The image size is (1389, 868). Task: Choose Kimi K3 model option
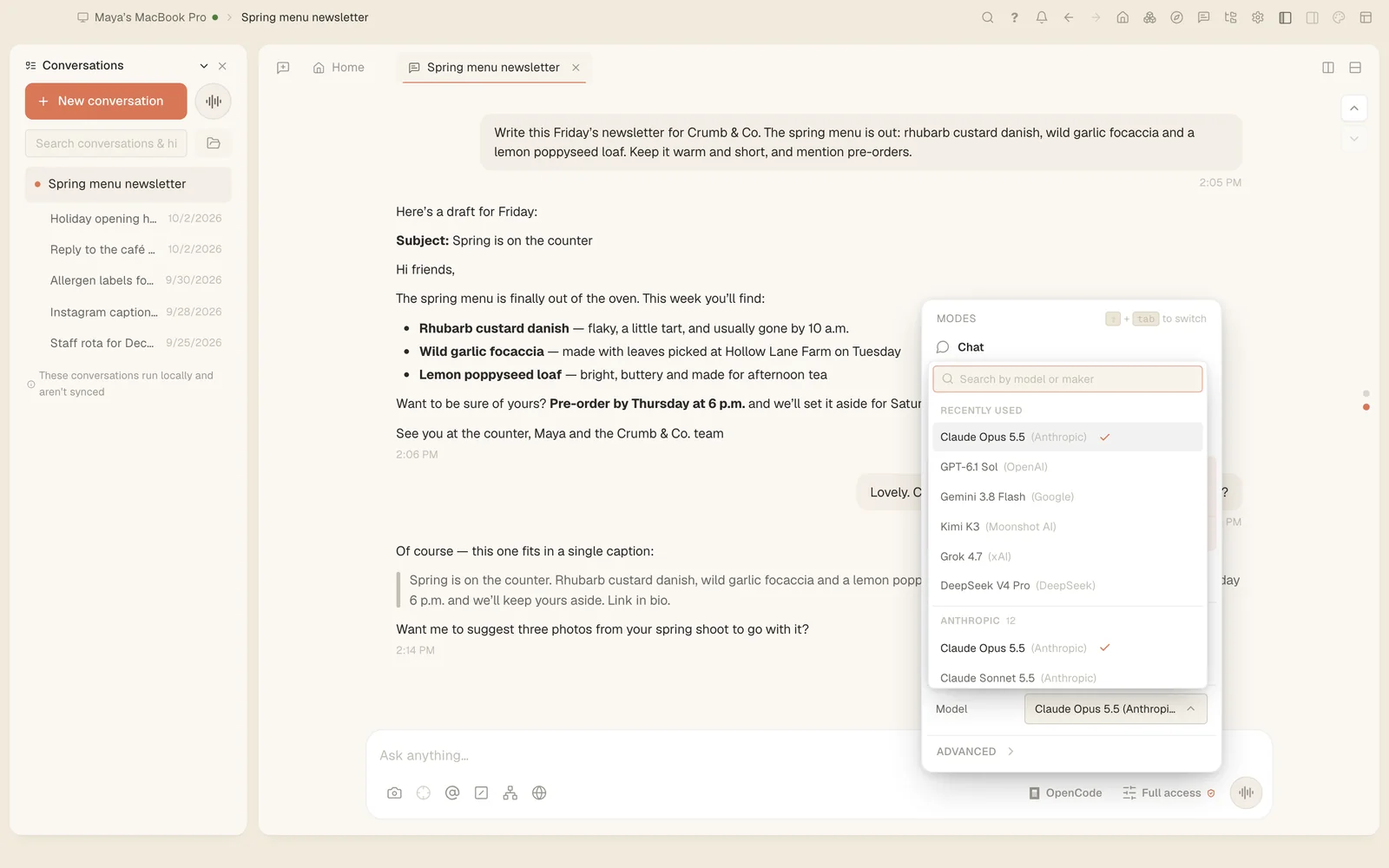tap(1067, 527)
